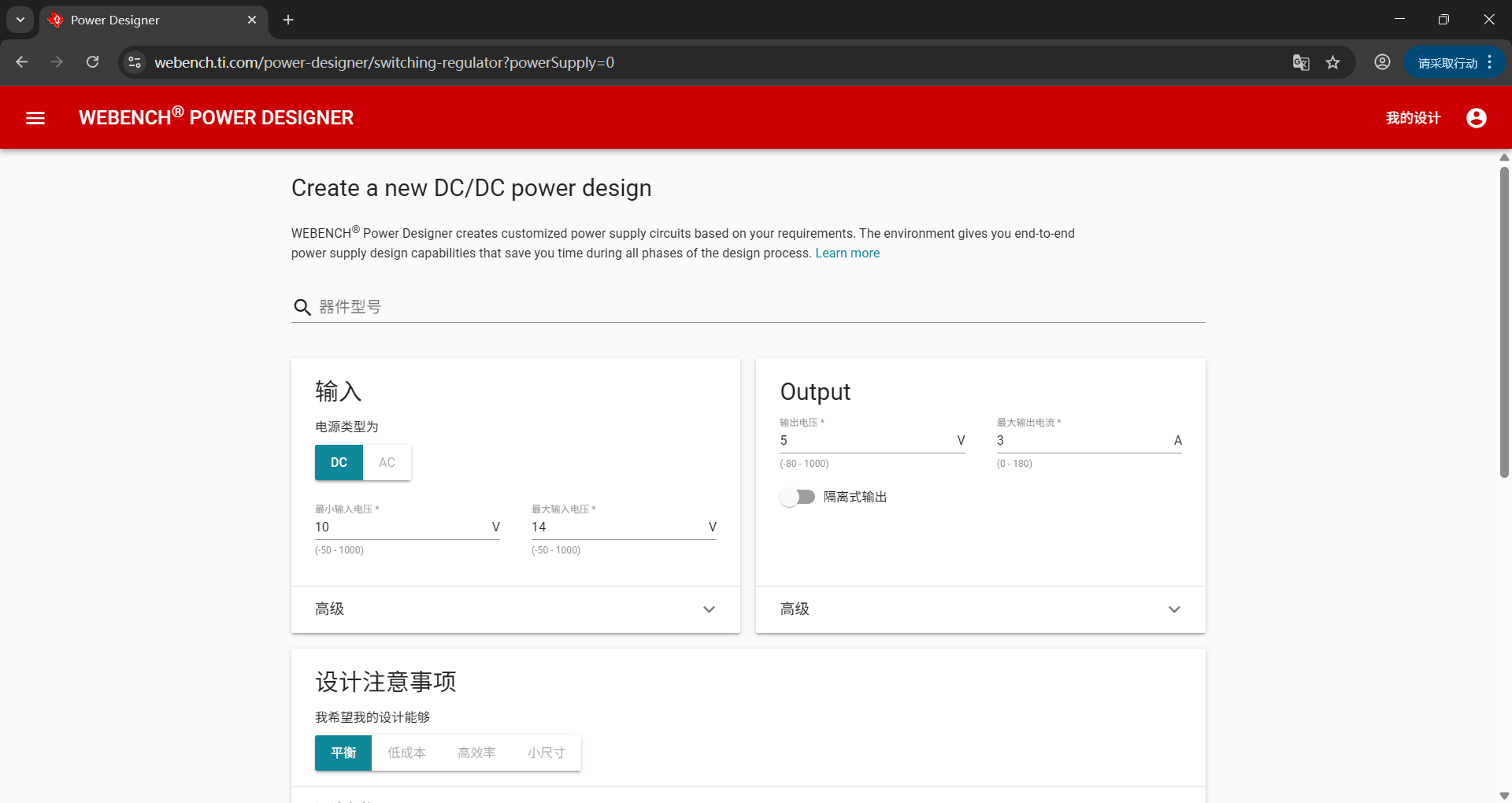Edit the 最小输入电压 field
1512x803 pixels.
click(x=407, y=527)
